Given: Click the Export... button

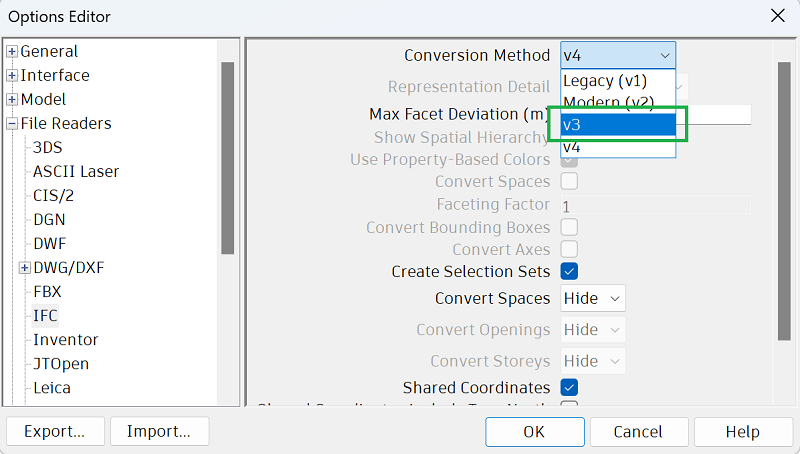Looking at the screenshot, I should (54, 431).
